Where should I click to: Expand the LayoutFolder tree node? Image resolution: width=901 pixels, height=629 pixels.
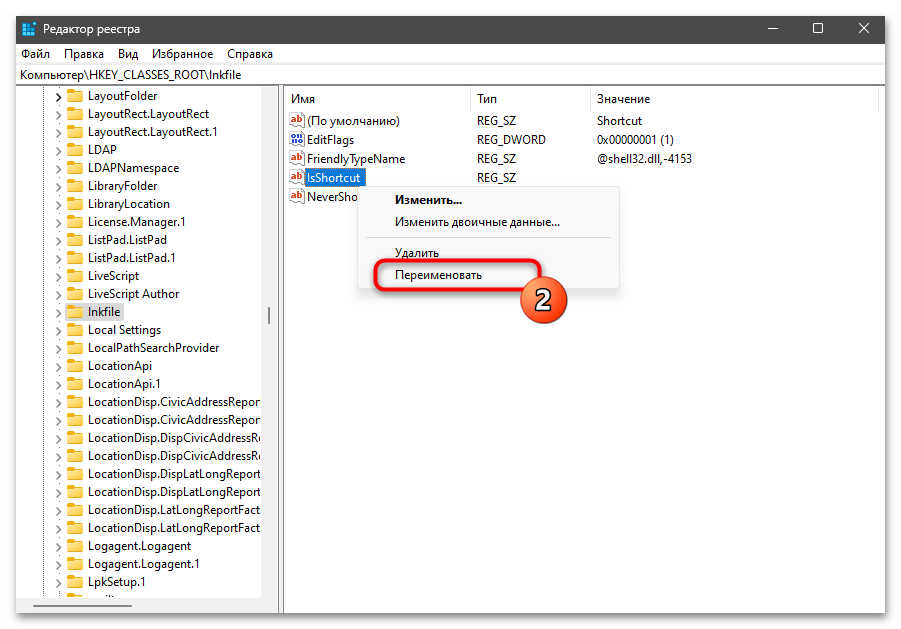(x=58, y=96)
